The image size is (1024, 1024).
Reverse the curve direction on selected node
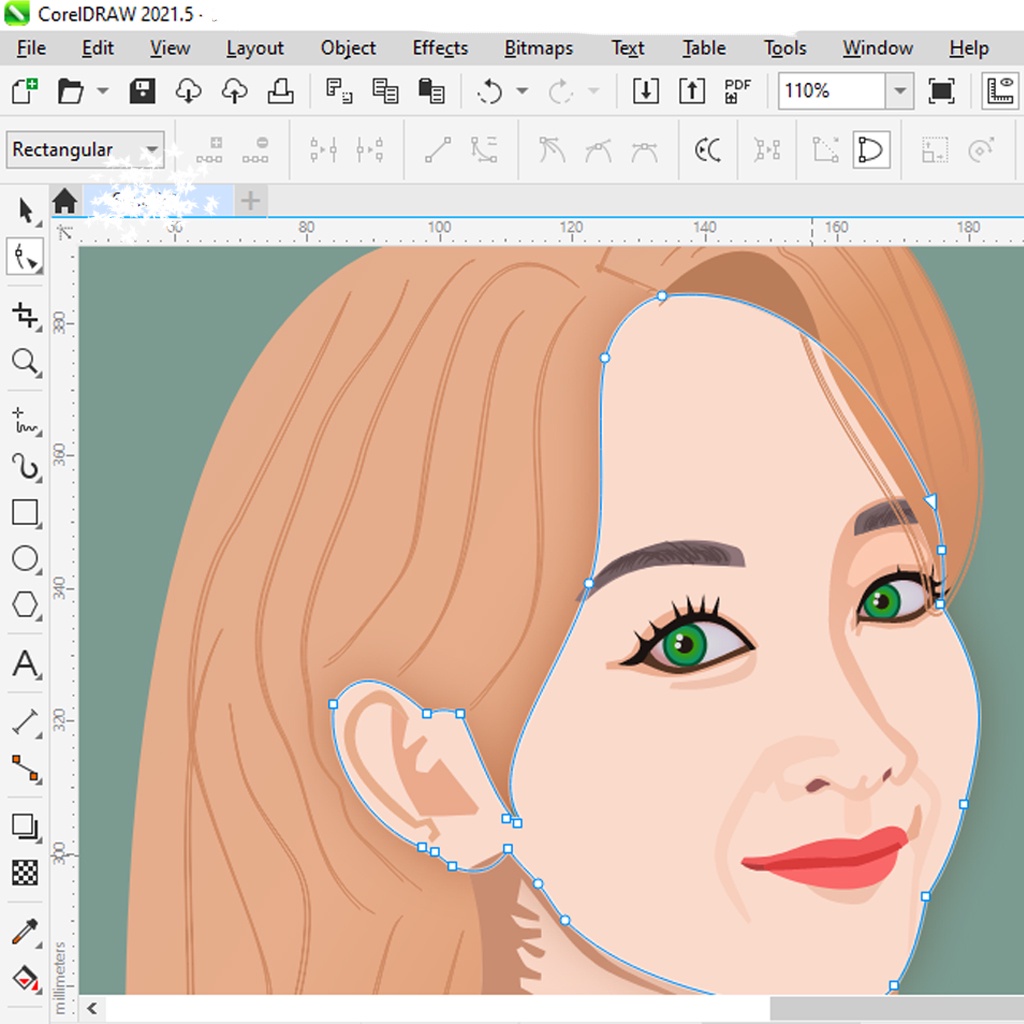708,150
